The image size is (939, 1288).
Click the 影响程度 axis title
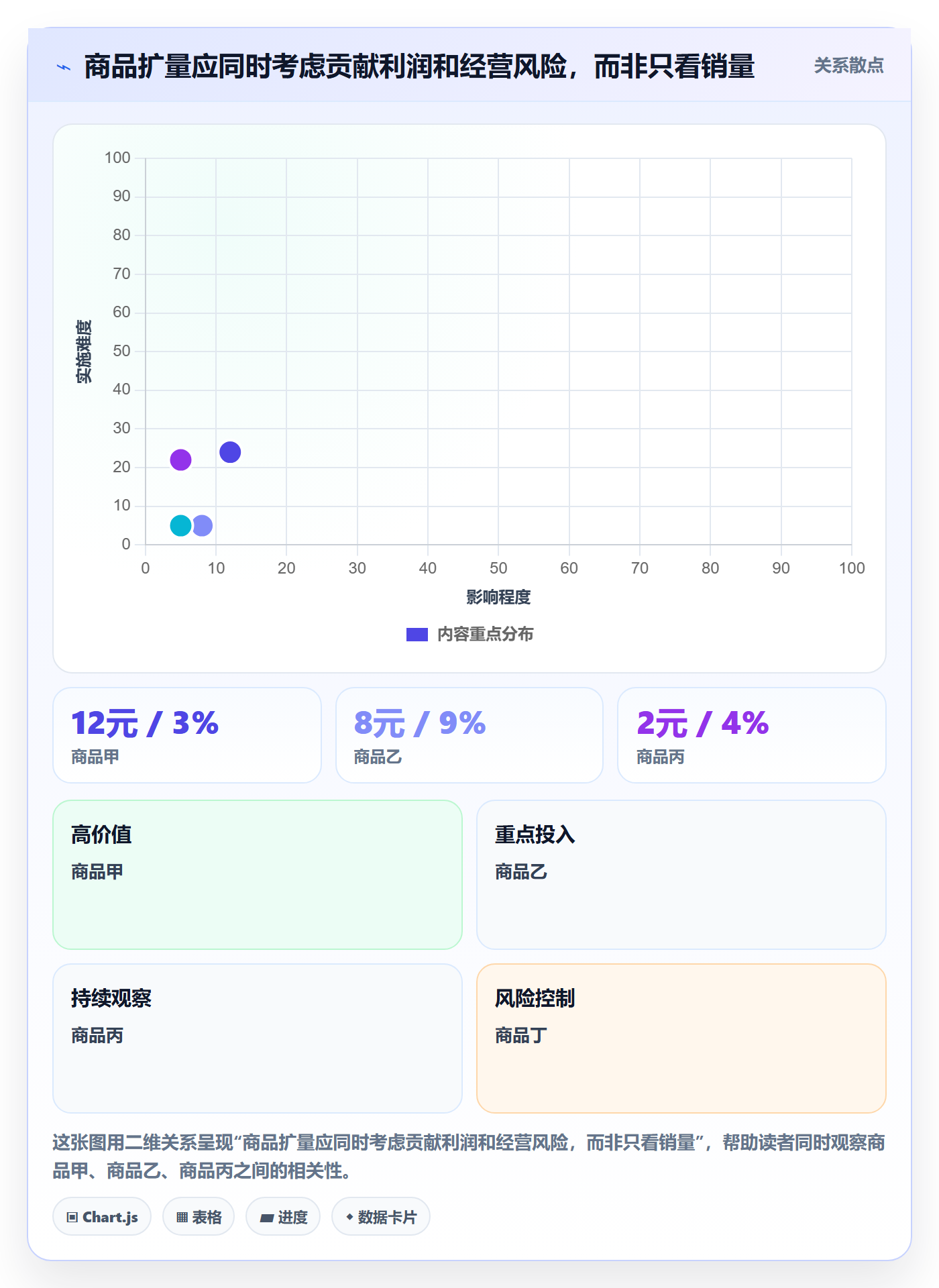[498, 597]
